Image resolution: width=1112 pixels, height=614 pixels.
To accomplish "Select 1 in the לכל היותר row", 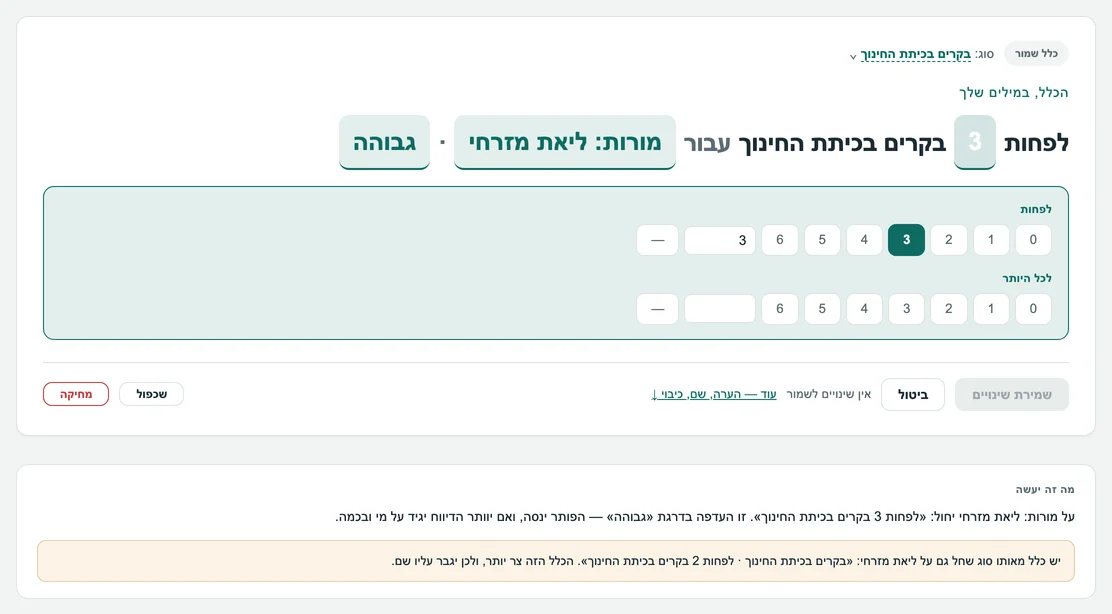I will 991,308.
